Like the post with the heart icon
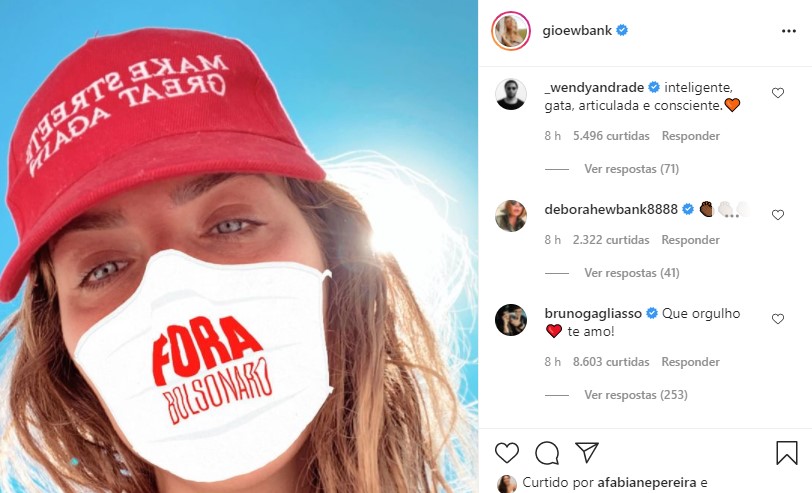Screen dimensions: 812x493 (x=506, y=453)
